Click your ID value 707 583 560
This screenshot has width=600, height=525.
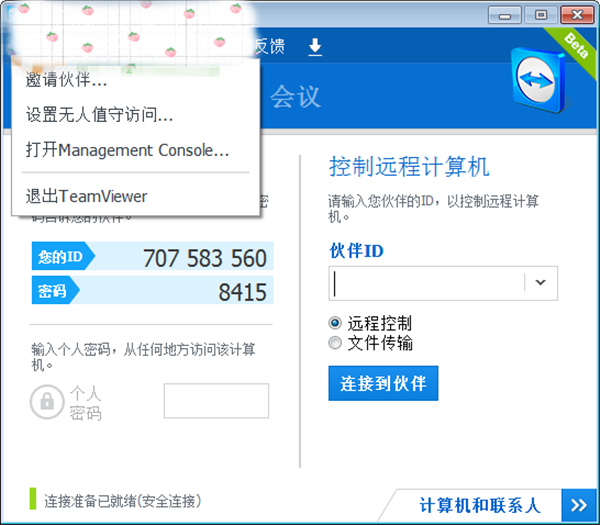click(205, 258)
